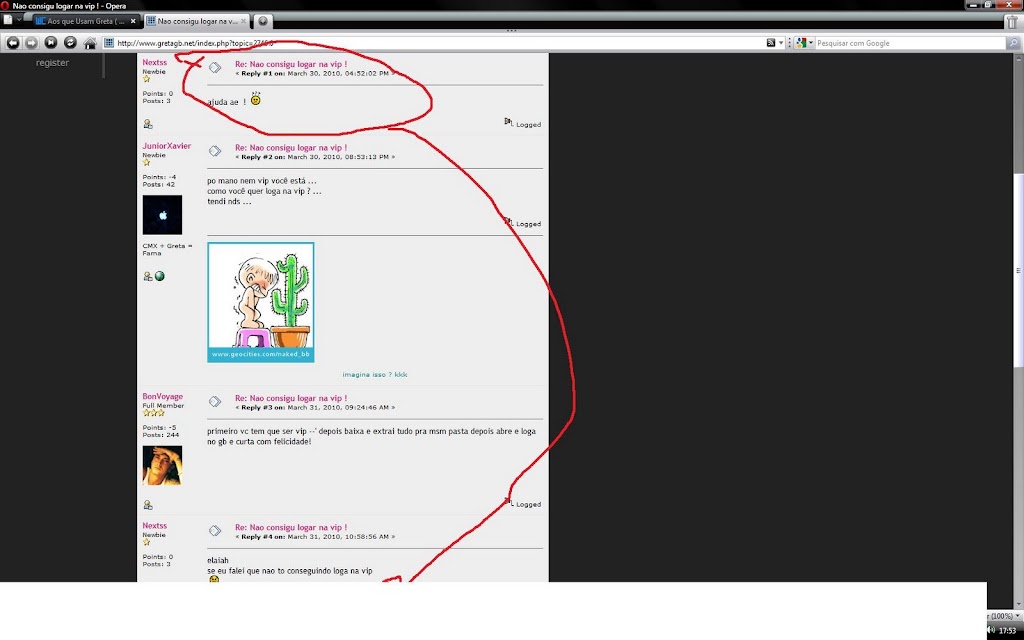Click the 'Pesquisar com Google' search field

click(910, 43)
